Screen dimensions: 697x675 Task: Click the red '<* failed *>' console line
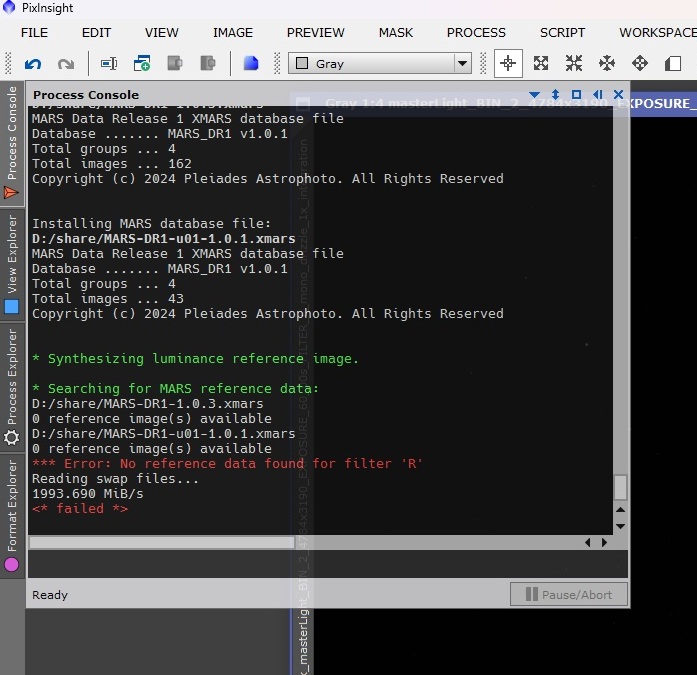click(80, 508)
